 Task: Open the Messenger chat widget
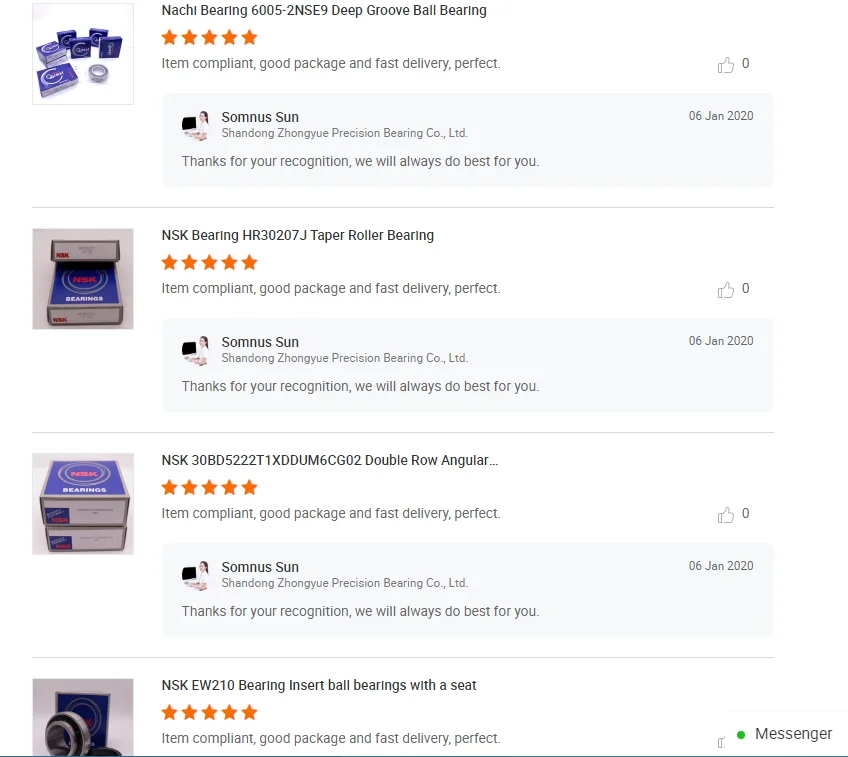[785, 734]
